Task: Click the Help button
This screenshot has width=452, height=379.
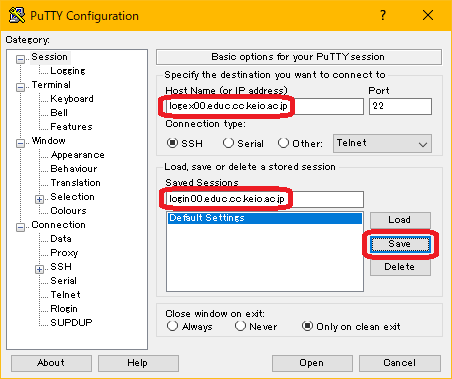Action: pyautogui.click(x=138, y=363)
